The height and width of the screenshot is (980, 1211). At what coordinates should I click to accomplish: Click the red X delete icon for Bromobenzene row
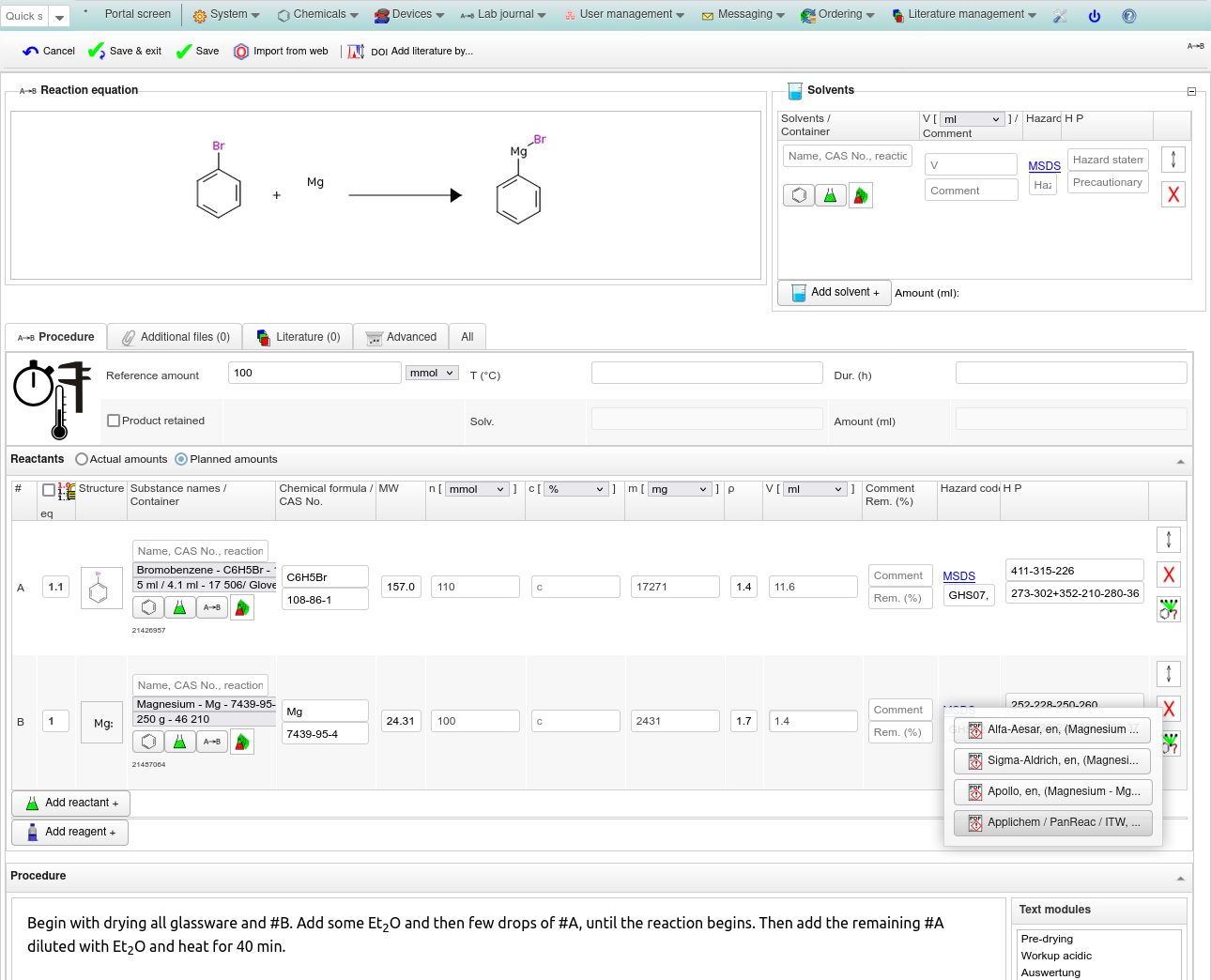[x=1168, y=574]
